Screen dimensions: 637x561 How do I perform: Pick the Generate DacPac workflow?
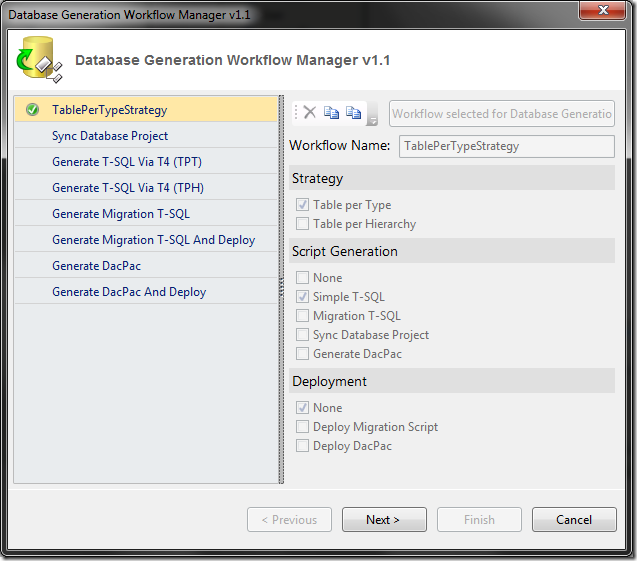[146, 266]
